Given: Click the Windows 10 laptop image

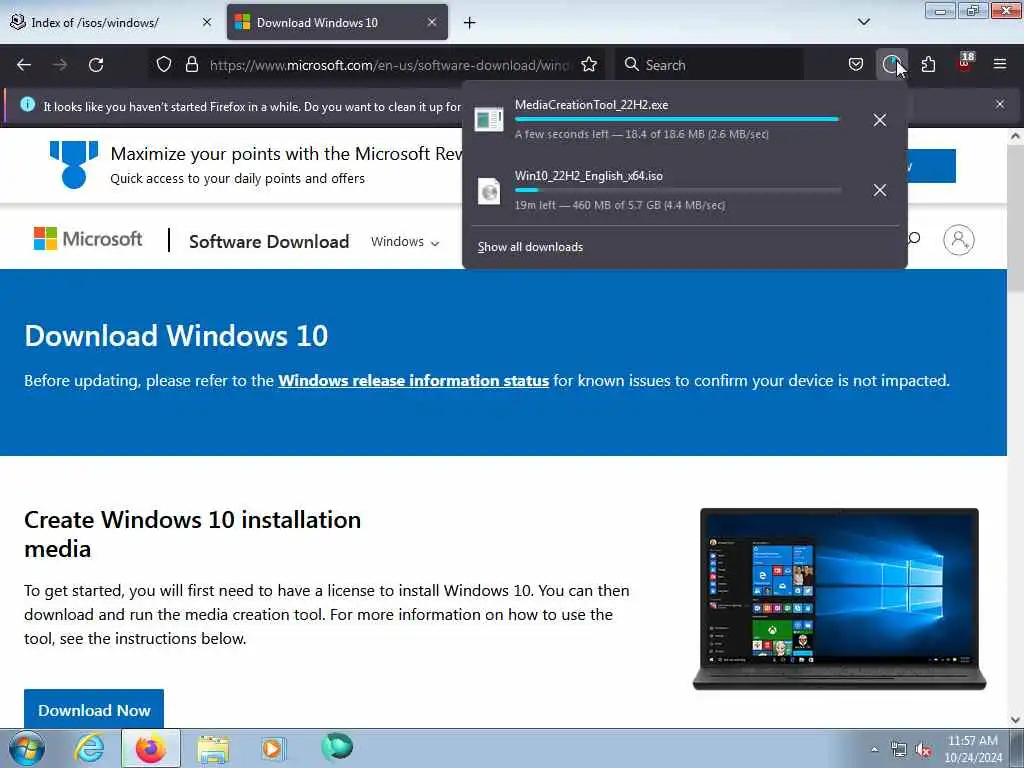Looking at the screenshot, I should coord(839,598).
